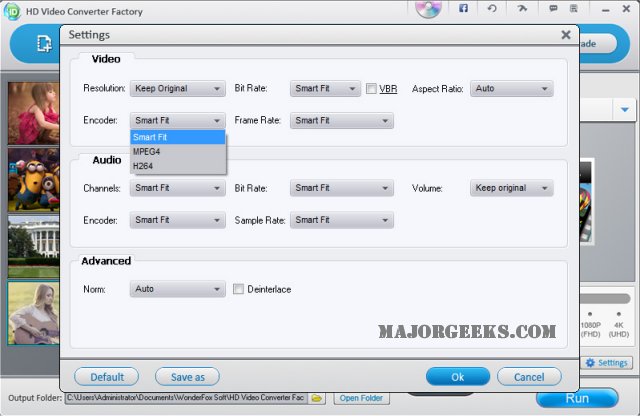Screen dimensions: 640x416
Task: Enable the VBR checkbox
Action: pyautogui.click(x=371, y=89)
